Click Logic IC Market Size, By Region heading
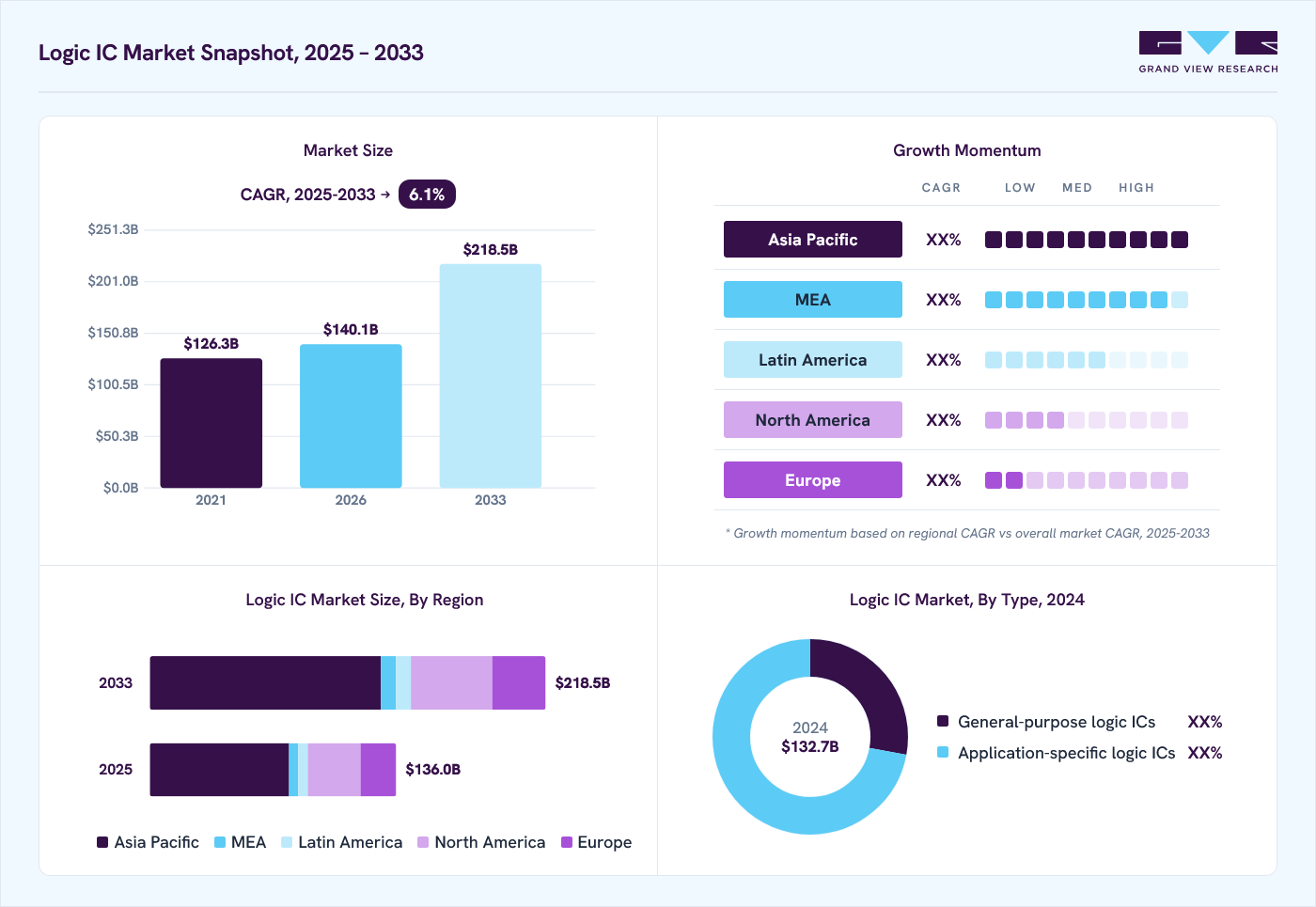The height and width of the screenshot is (907, 1316). tap(365, 600)
